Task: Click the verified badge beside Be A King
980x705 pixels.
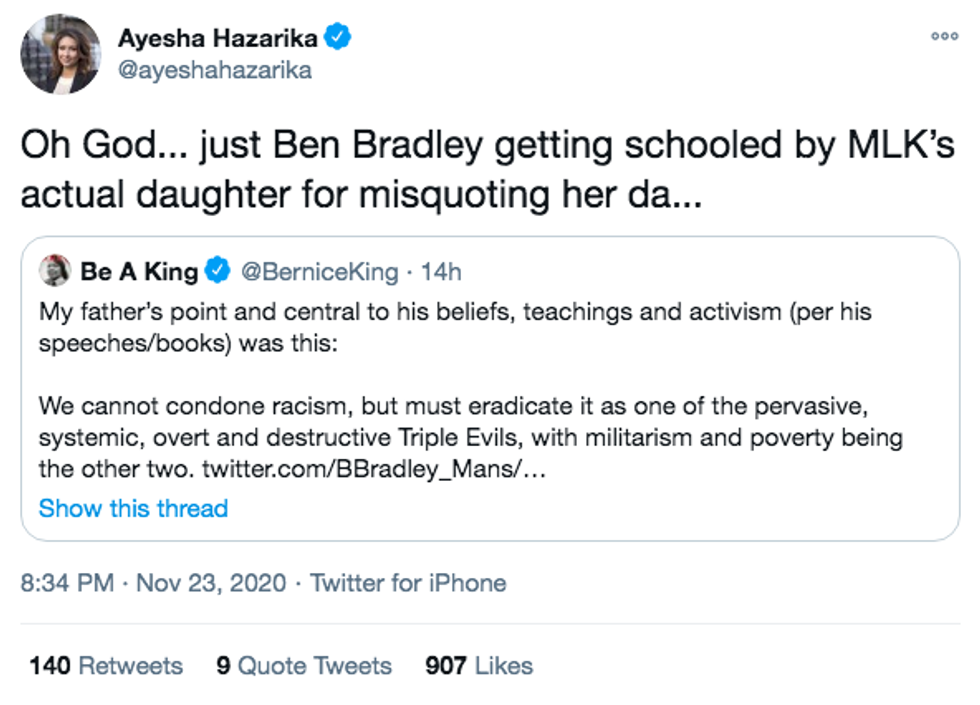Action: pos(218,271)
